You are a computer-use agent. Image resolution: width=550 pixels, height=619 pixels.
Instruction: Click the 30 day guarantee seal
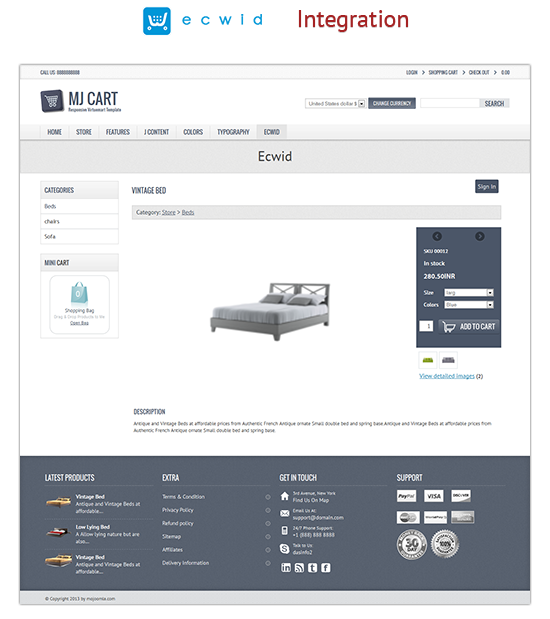pos(412,544)
